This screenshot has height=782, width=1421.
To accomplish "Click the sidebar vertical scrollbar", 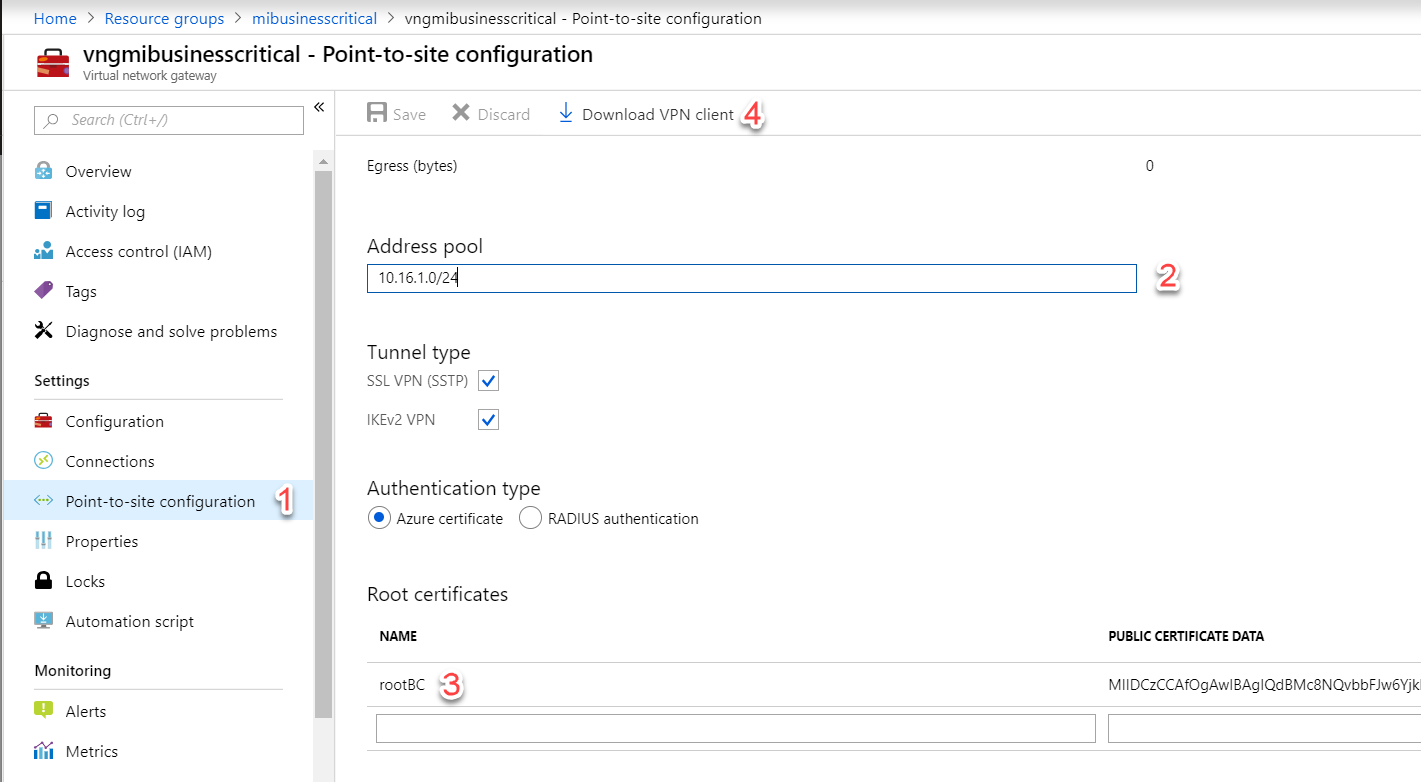I will (323, 440).
